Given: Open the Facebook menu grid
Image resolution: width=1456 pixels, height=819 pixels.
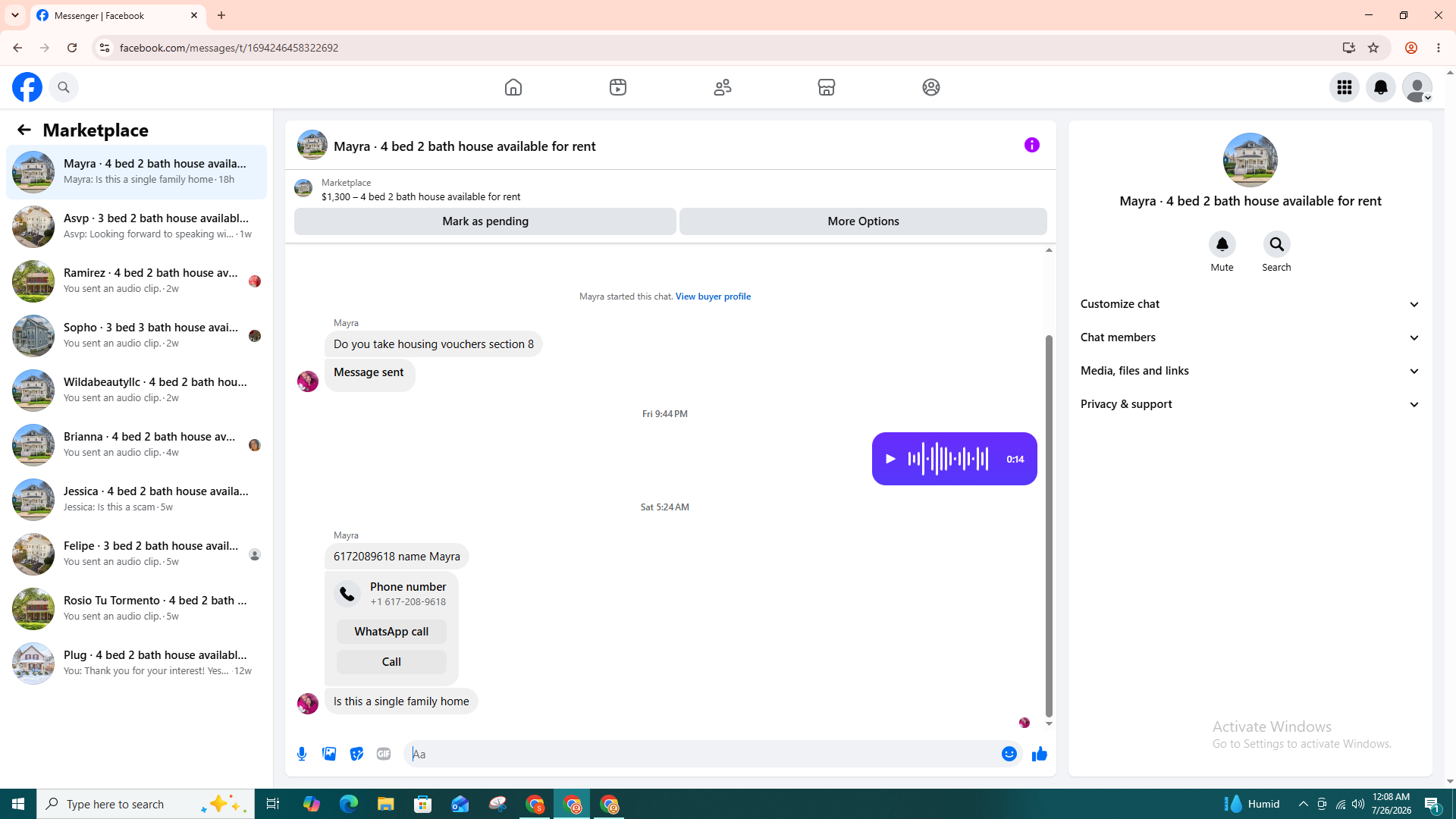Looking at the screenshot, I should tap(1345, 87).
